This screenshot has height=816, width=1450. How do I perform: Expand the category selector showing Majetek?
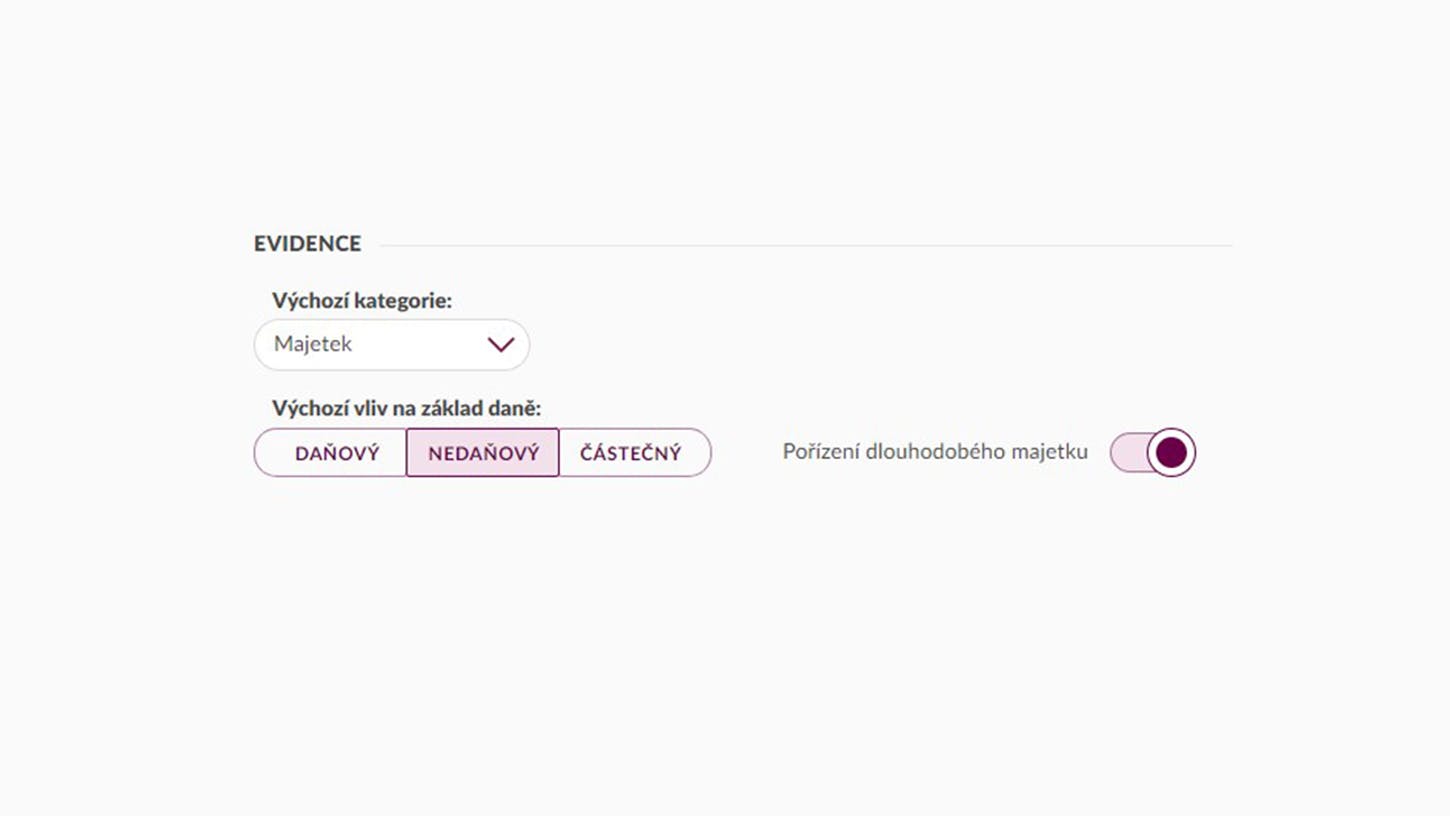coord(392,345)
